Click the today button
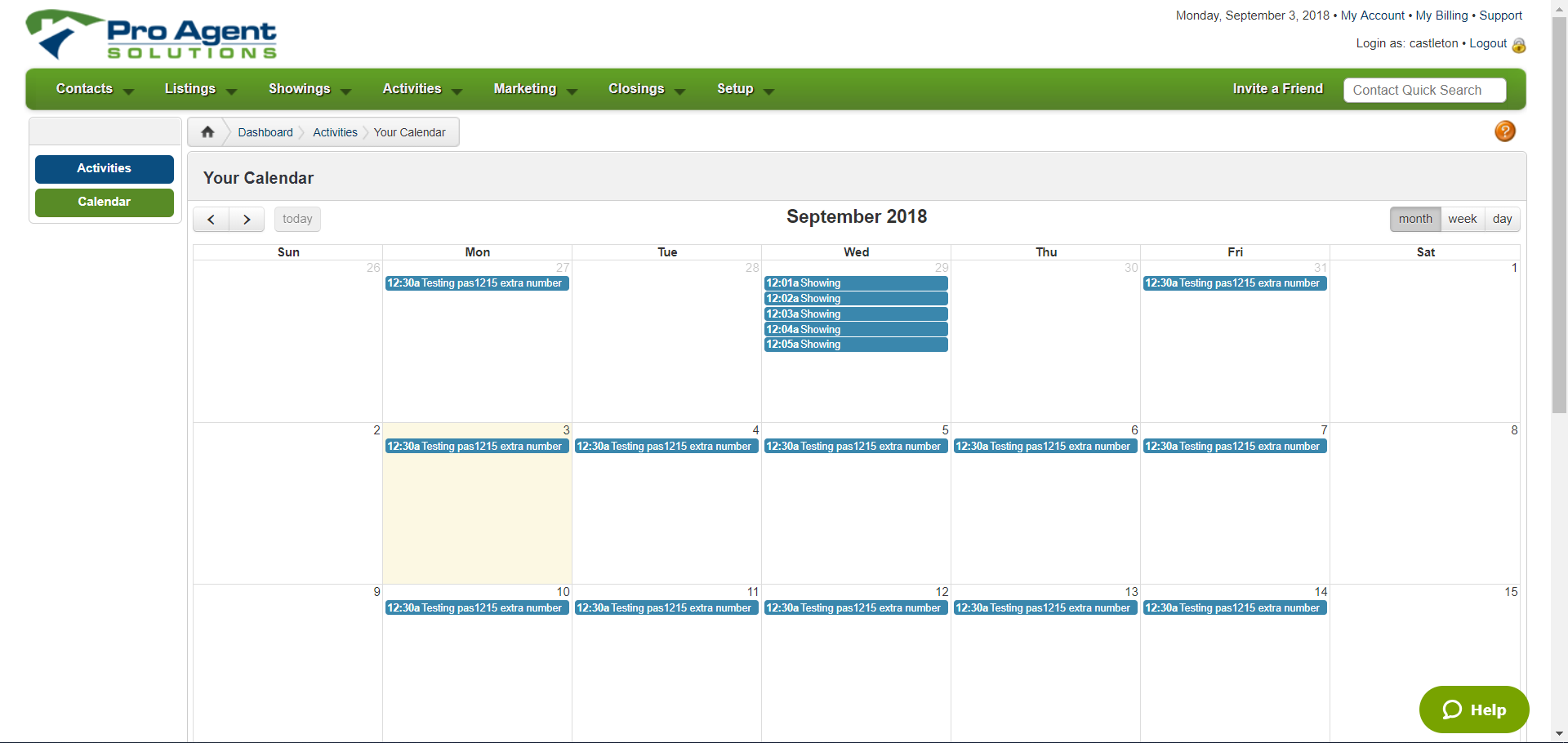This screenshot has width=1568, height=743. 297,219
